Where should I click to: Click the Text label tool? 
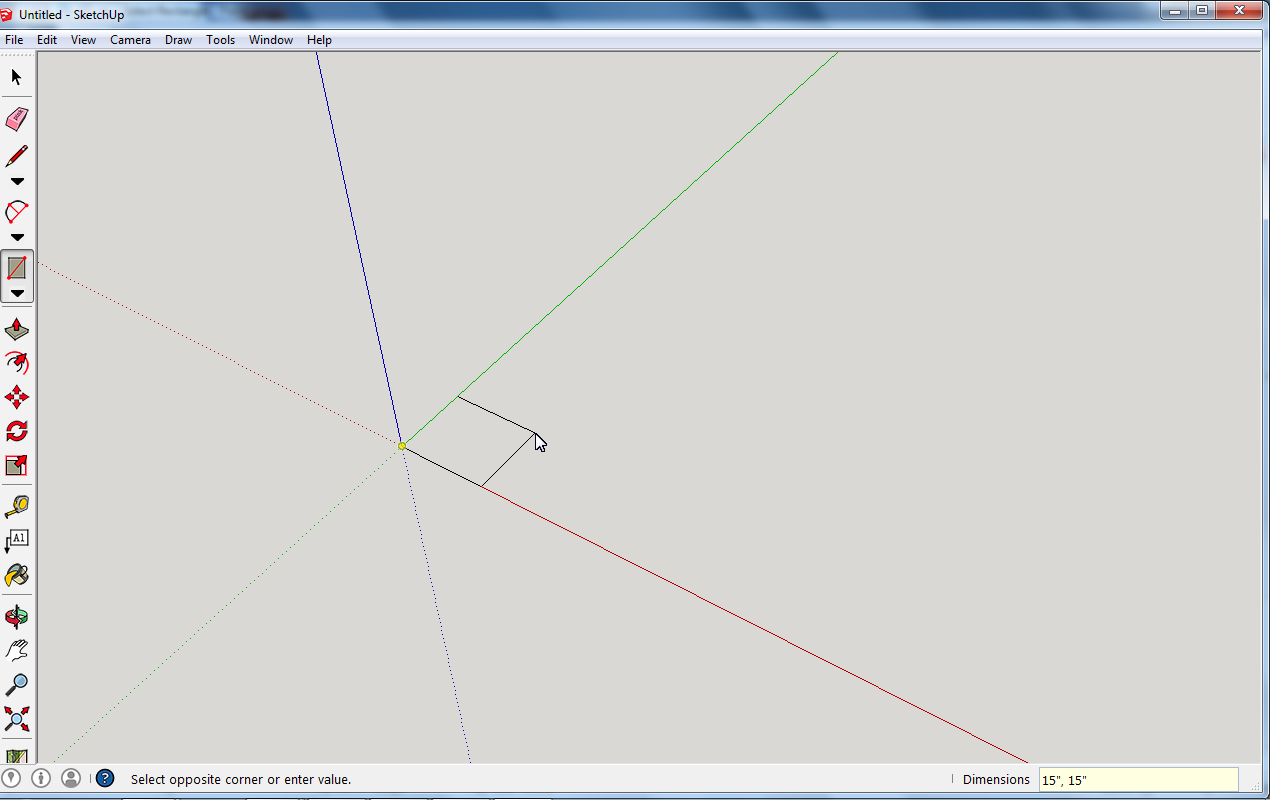pos(17,541)
